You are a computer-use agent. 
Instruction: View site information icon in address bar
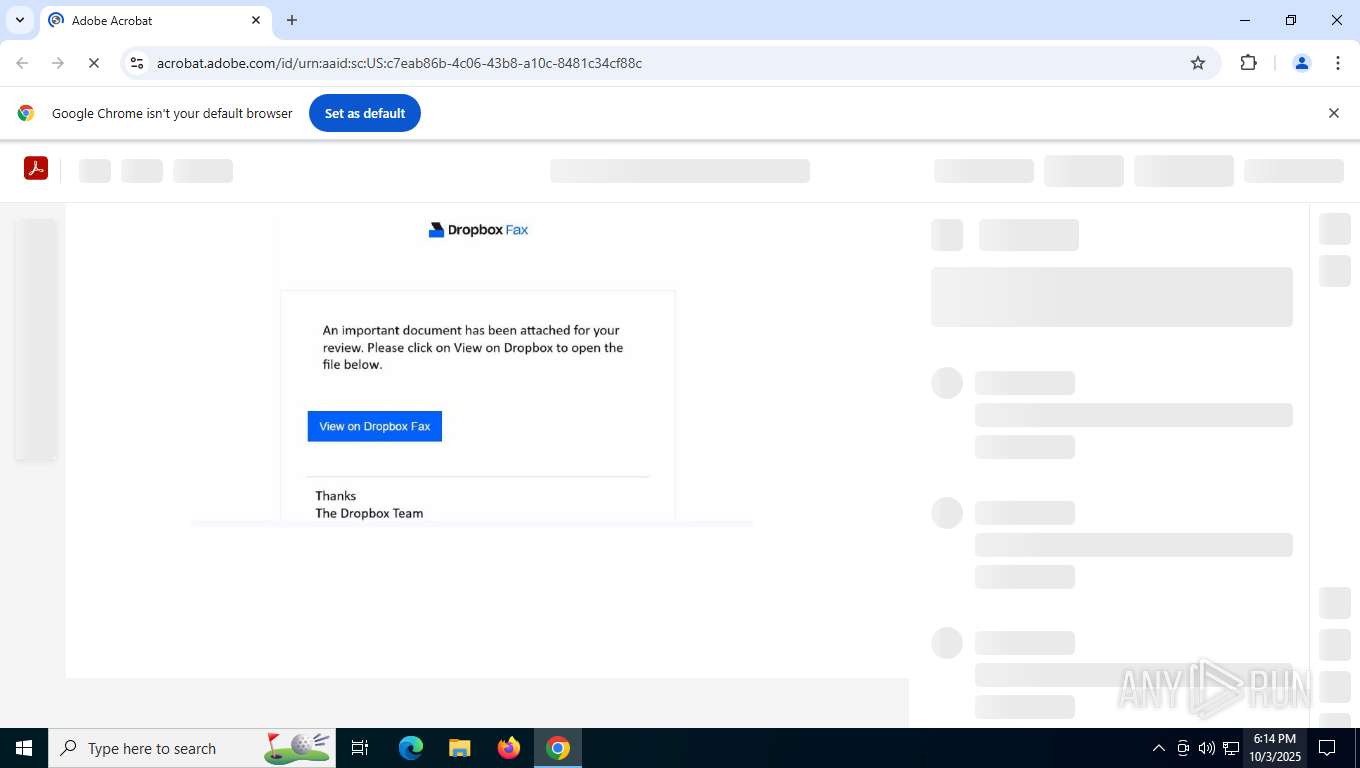coord(137,63)
